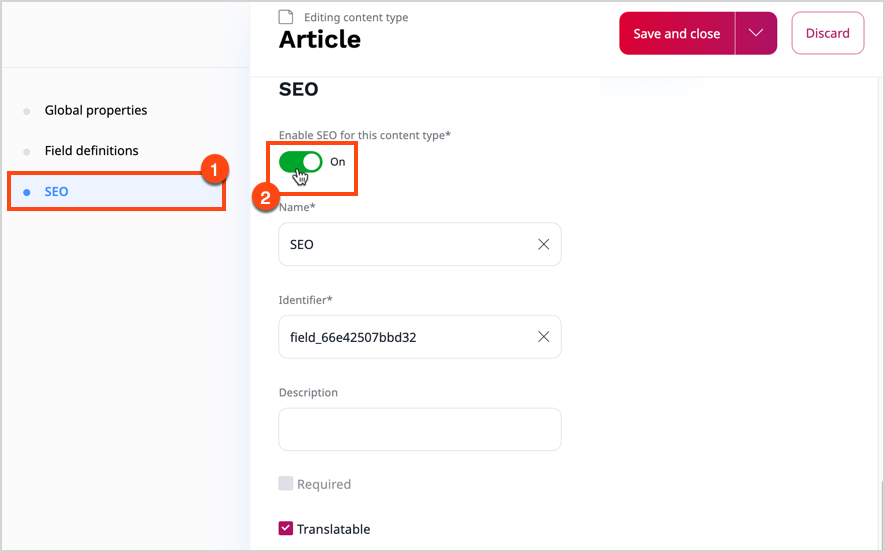Expand the Save and close dropdown arrow
This screenshot has height=552, width=885.
pos(756,34)
